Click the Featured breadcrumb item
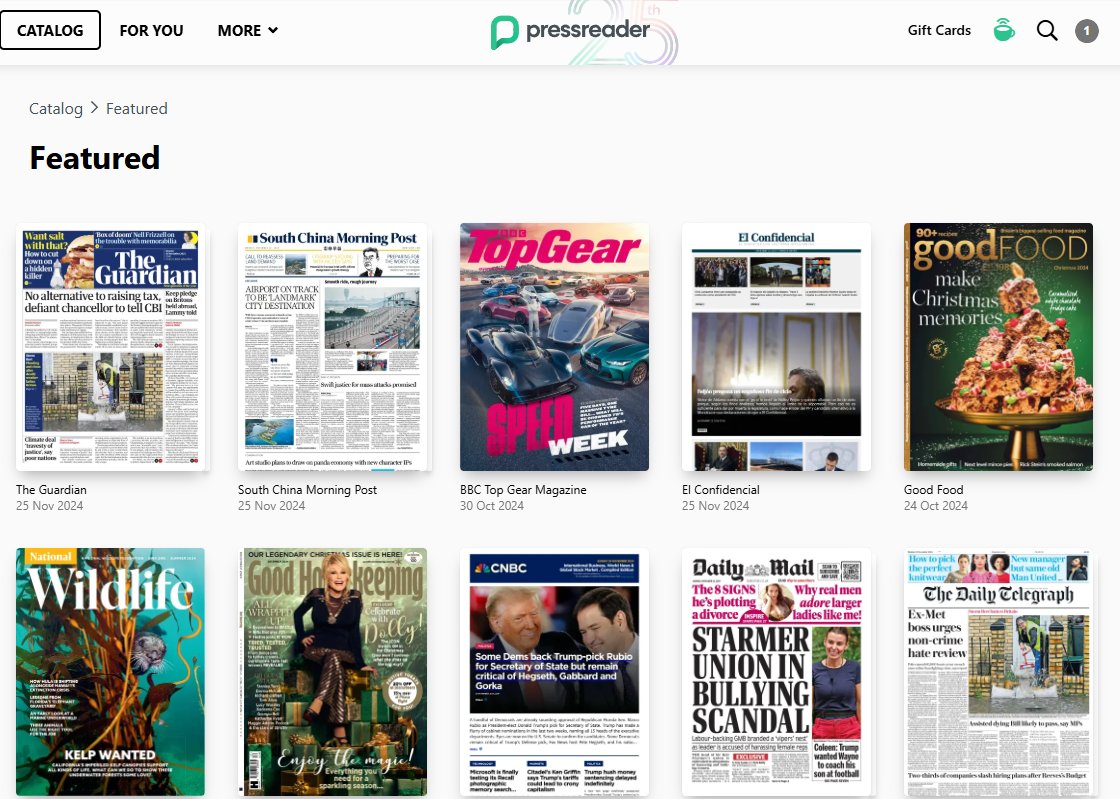 136,109
